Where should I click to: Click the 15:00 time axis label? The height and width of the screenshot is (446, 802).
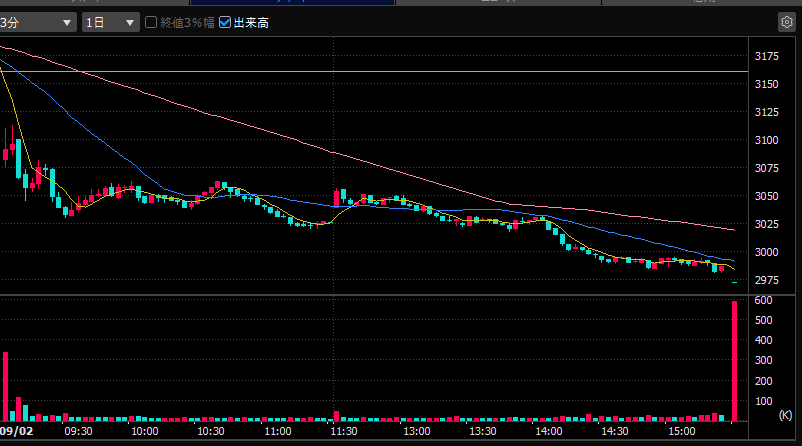tap(682, 431)
